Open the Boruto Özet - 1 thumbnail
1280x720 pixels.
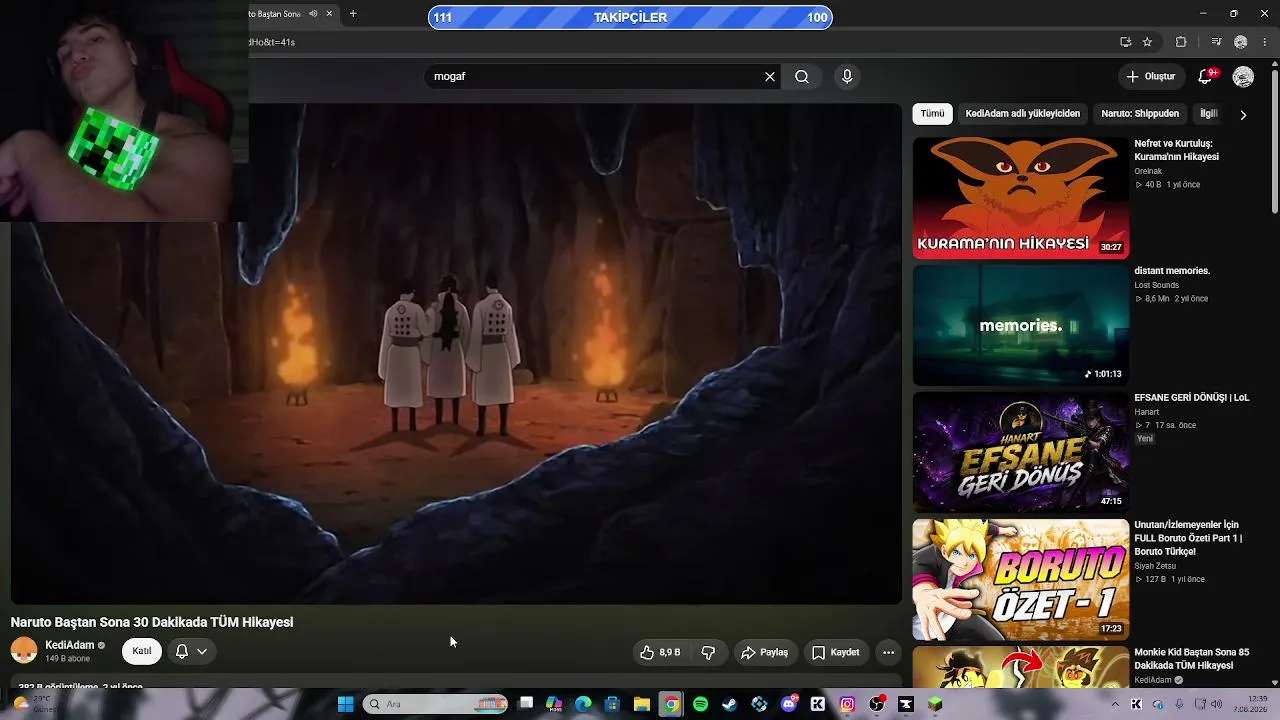pos(1020,579)
